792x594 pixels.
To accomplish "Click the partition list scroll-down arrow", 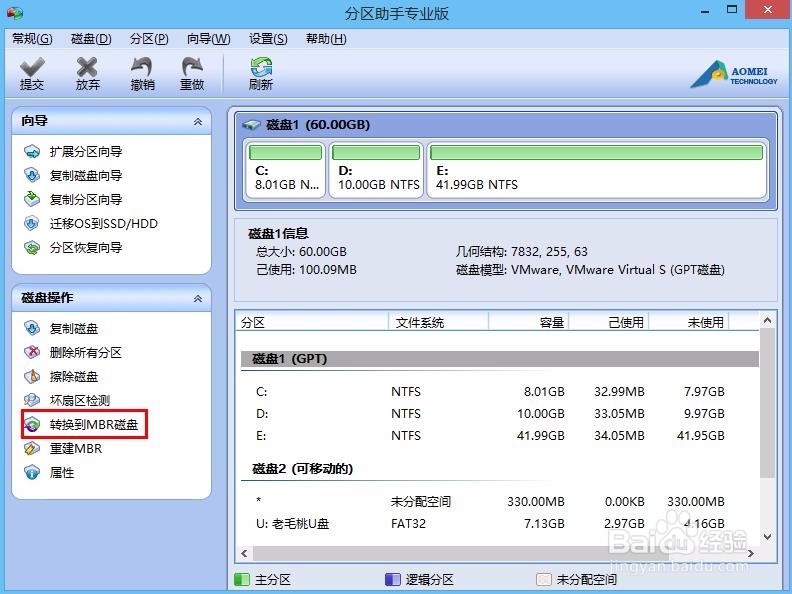I will (x=767, y=537).
